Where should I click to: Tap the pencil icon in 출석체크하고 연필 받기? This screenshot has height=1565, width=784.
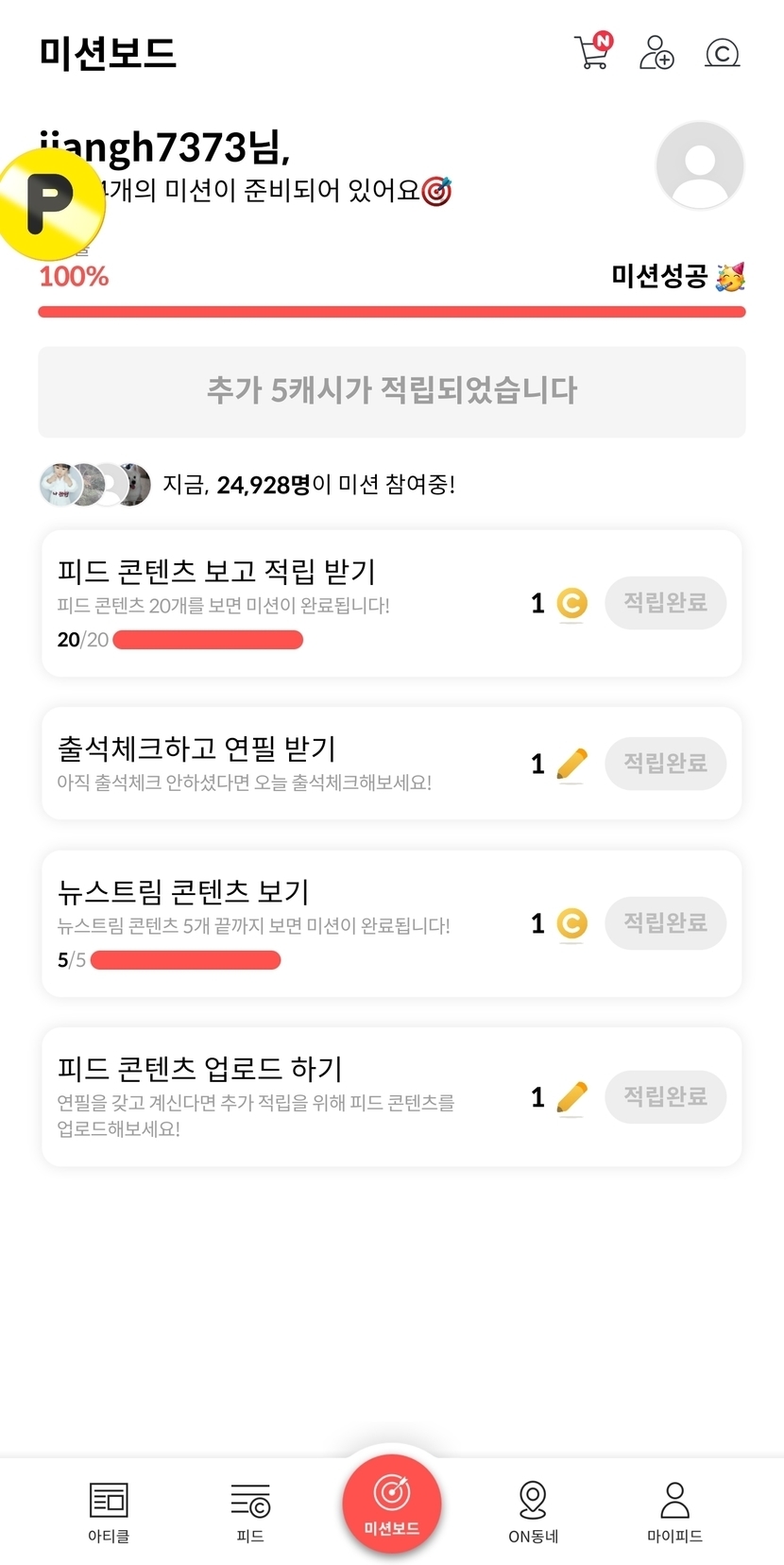[571, 764]
